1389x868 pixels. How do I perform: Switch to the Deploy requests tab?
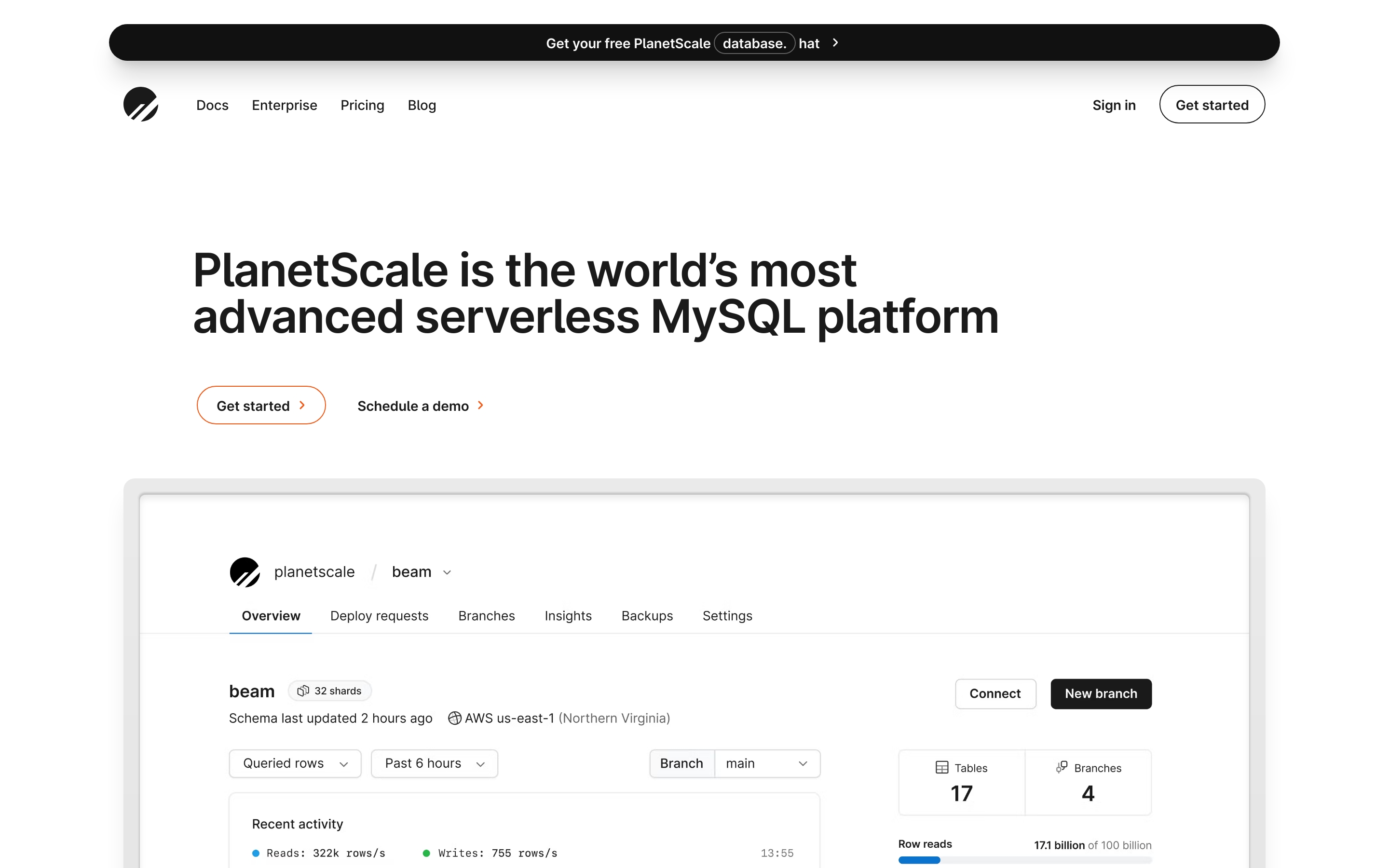click(x=379, y=615)
